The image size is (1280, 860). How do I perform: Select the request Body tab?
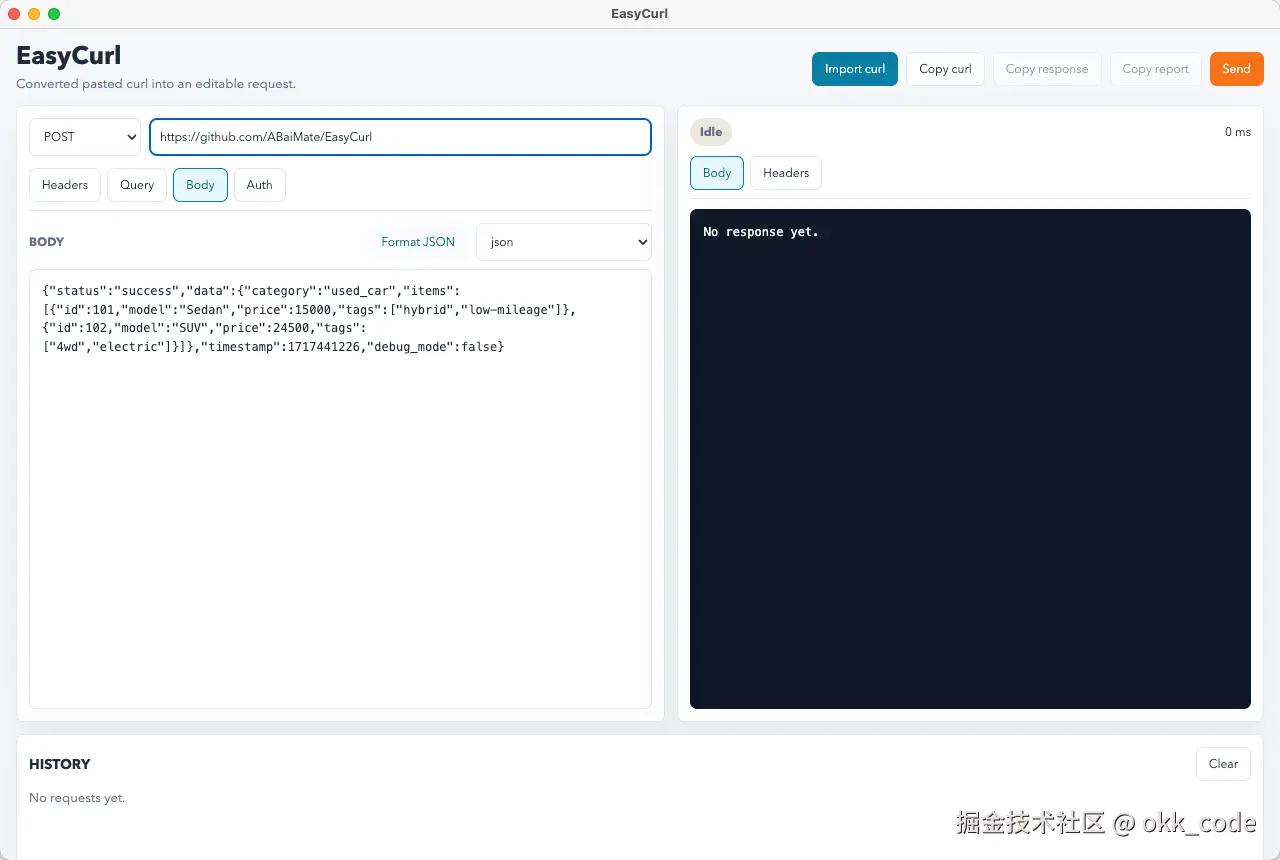[x=200, y=185]
